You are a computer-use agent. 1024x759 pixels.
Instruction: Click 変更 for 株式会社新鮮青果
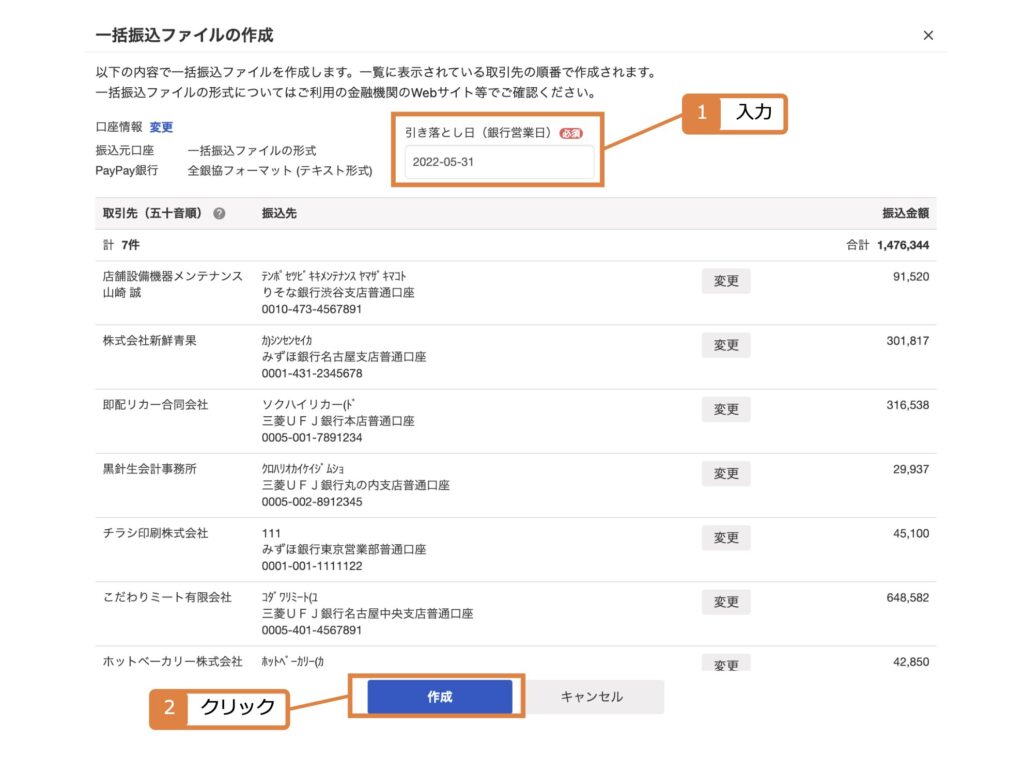(726, 345)
